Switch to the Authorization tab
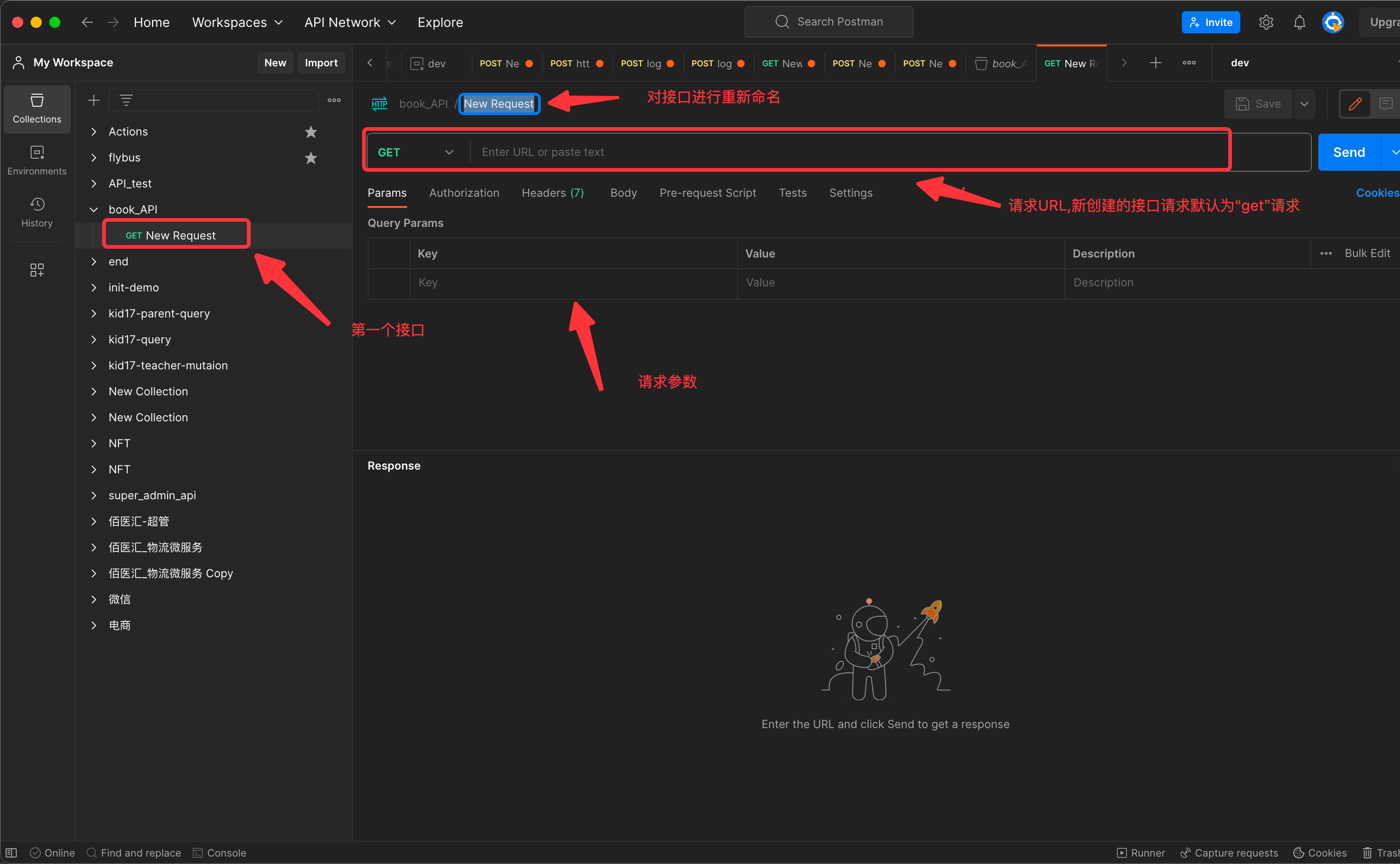The width and height of the screenshot is (1400, 864). coord(464,193)
